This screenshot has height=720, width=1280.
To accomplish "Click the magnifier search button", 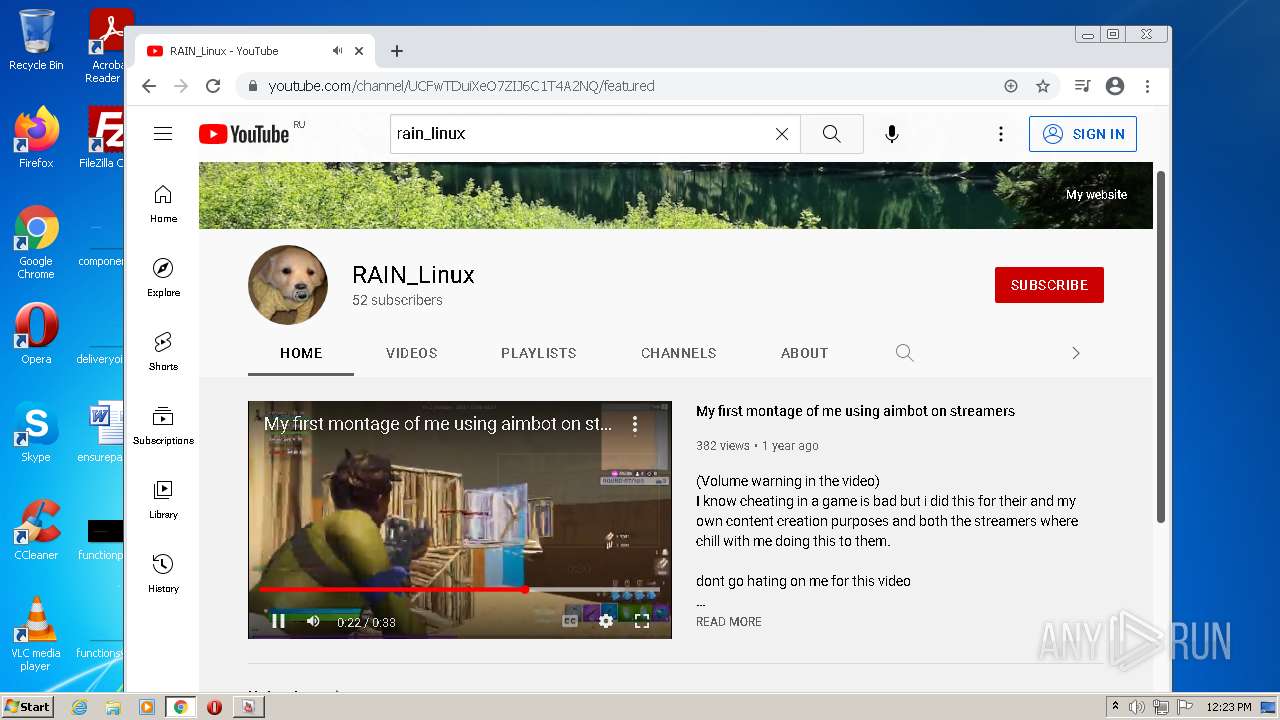I will click(x=831, y=134).
